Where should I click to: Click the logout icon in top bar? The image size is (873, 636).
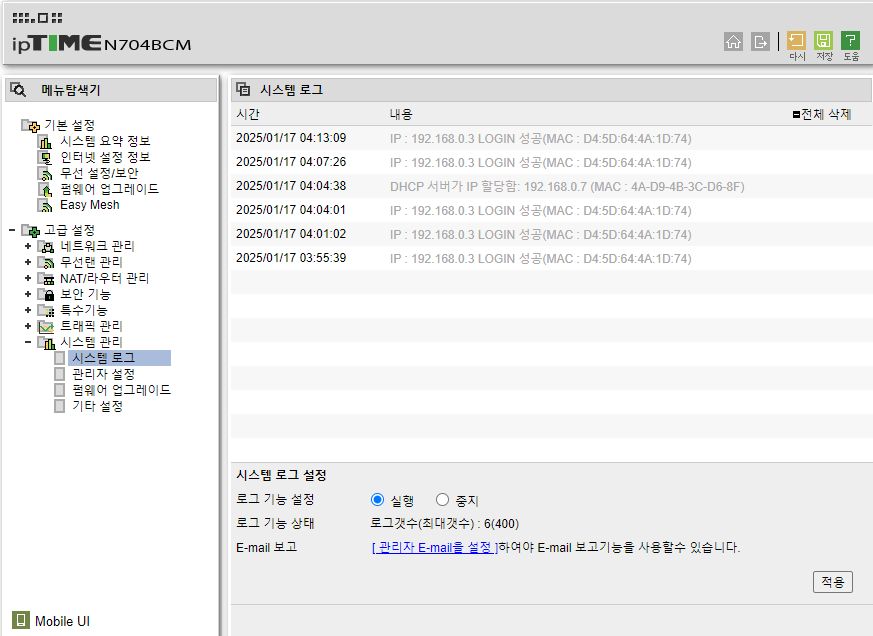click(760, 41)
